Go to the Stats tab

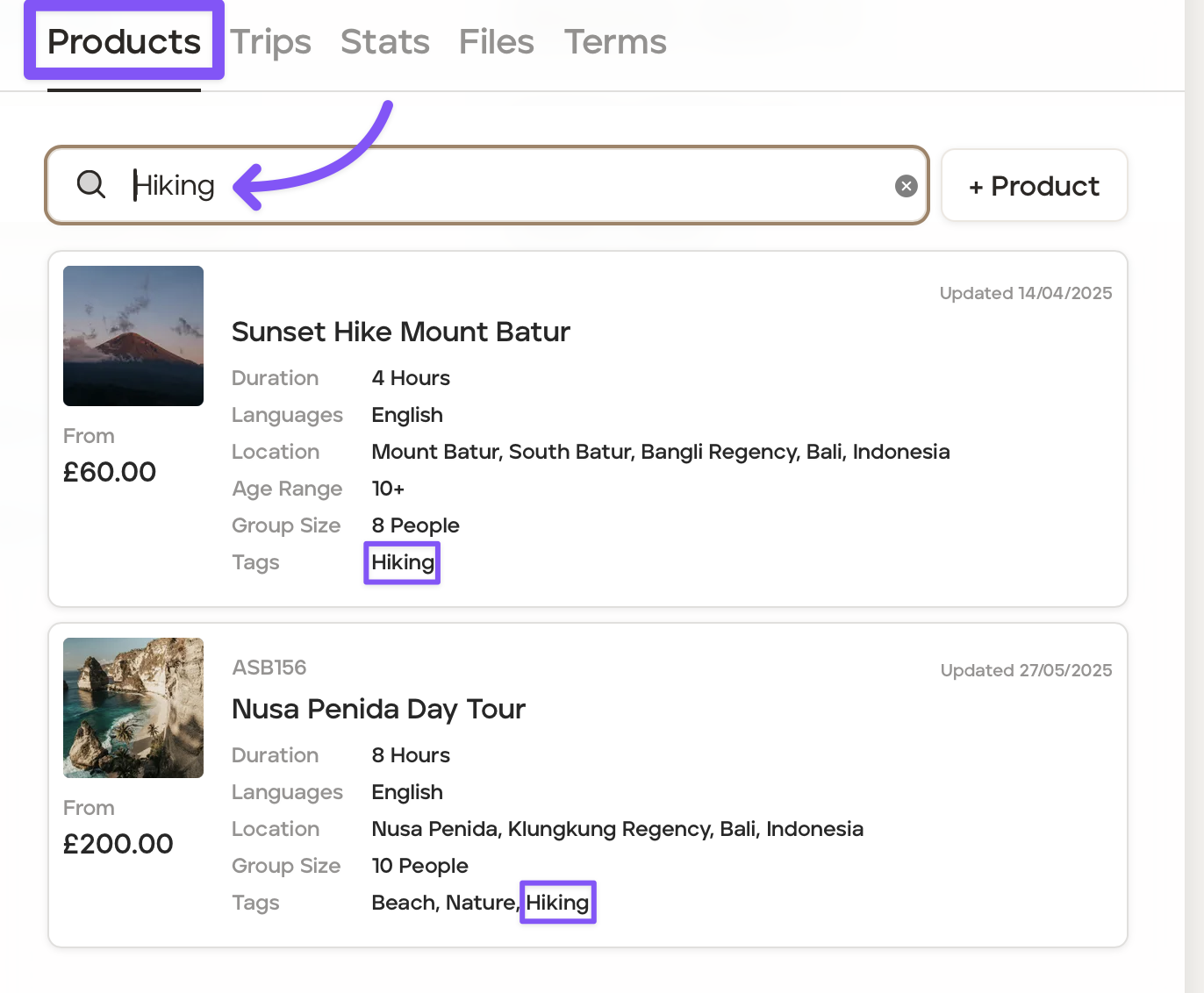point(384,42)
